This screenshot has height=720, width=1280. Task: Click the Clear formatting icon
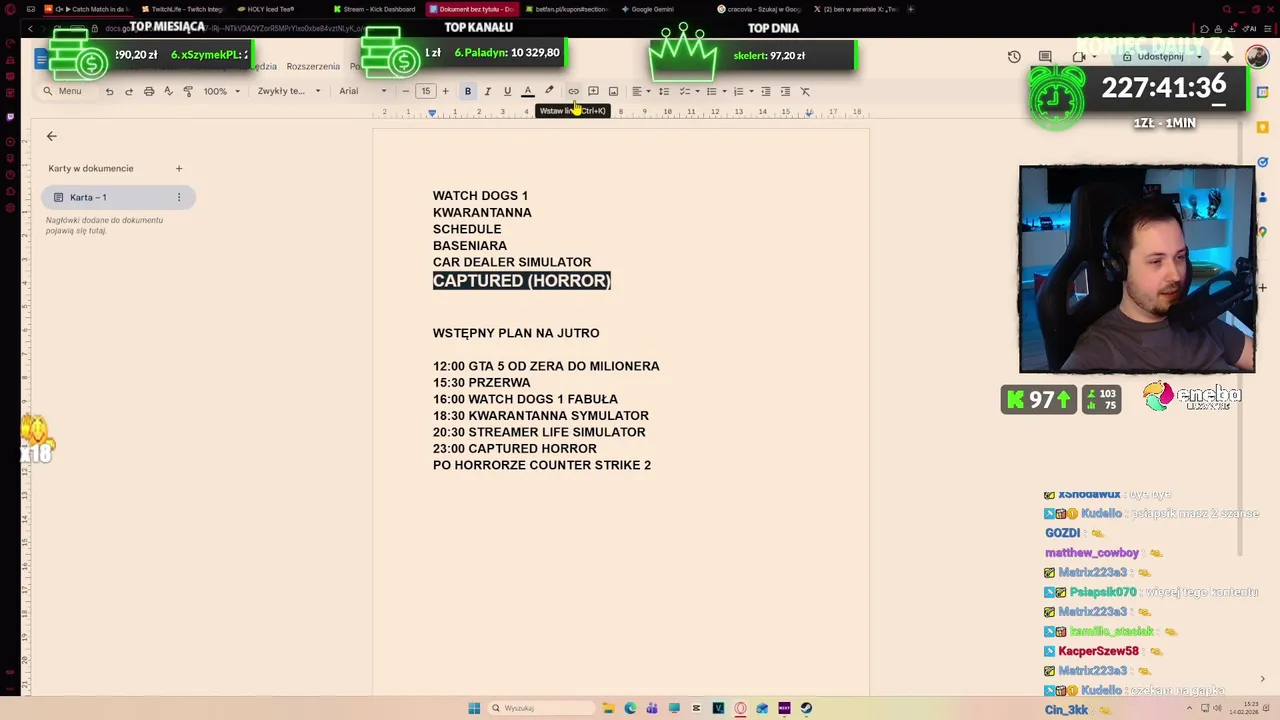[x=805, y=91]
